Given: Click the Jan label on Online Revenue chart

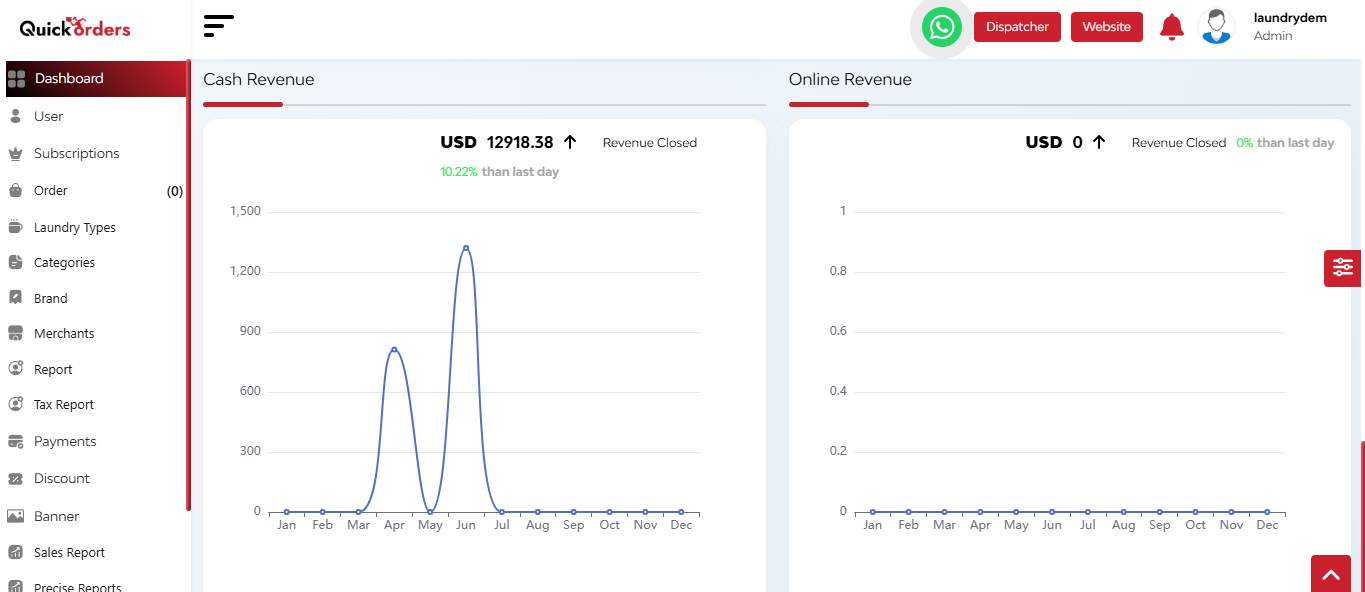Looking at the screenshot, I should [873, 525].
